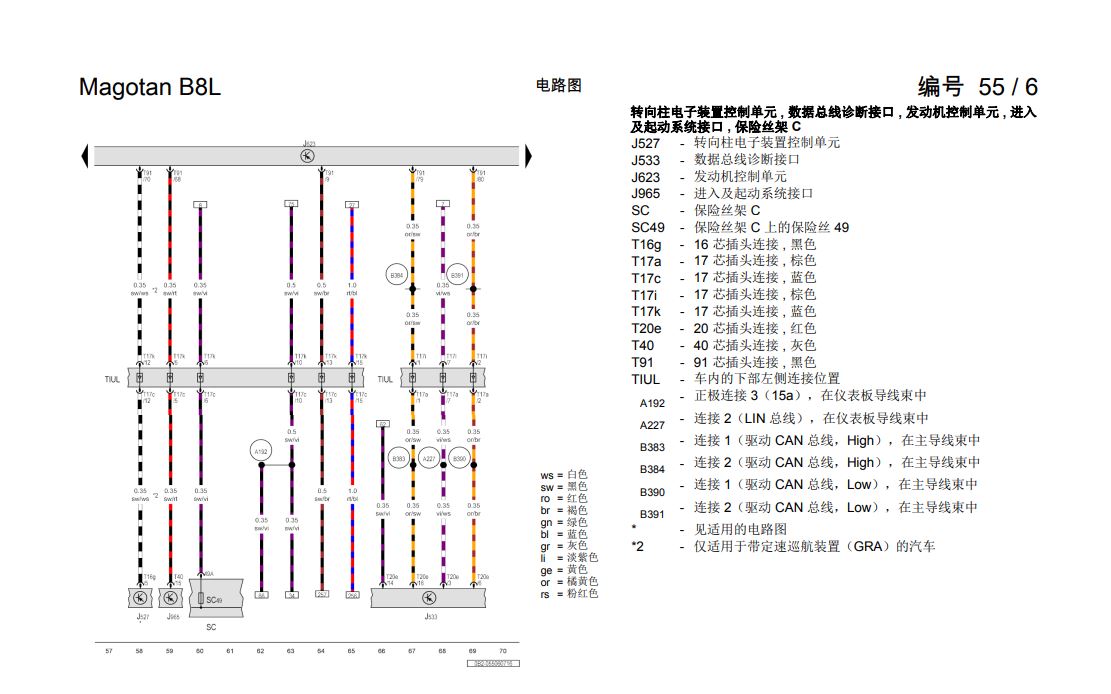Select legend row J527 转向柱电子装置控制单元
This screenshot has width=1111, height=694.
coord(735,142)
